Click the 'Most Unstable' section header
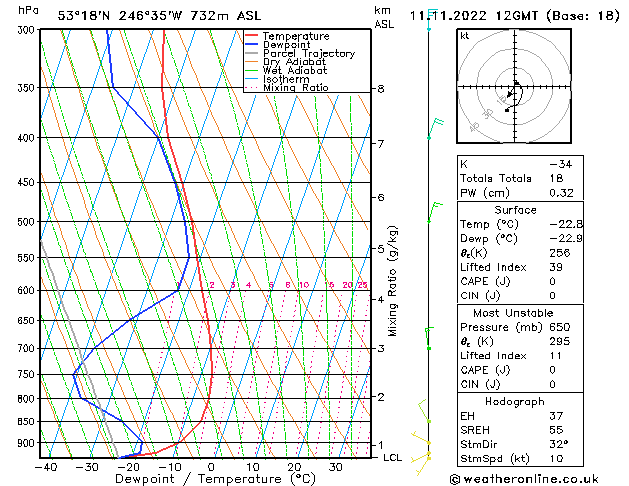 [x=513, y=313]
